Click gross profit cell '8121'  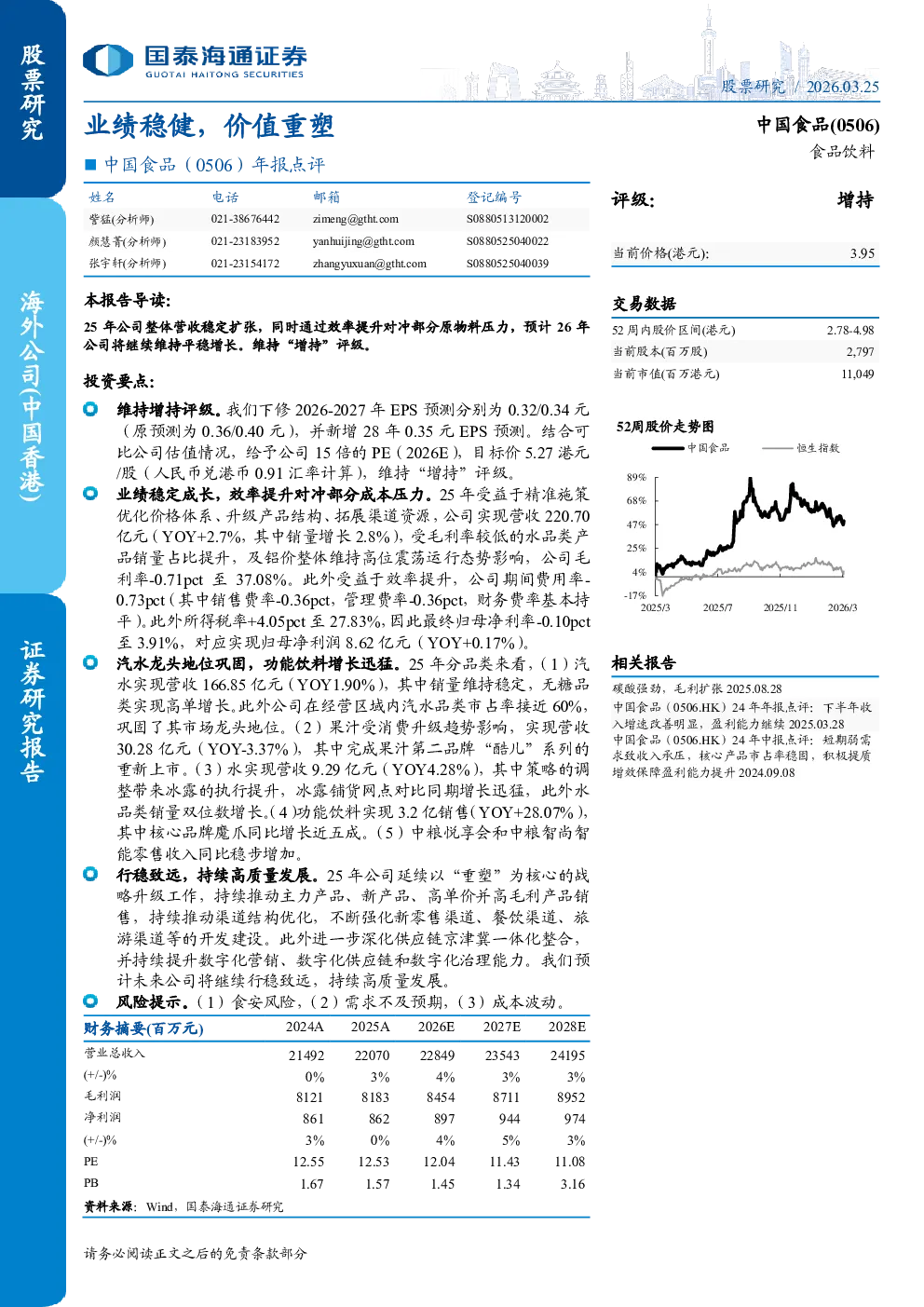[310, 1098]
